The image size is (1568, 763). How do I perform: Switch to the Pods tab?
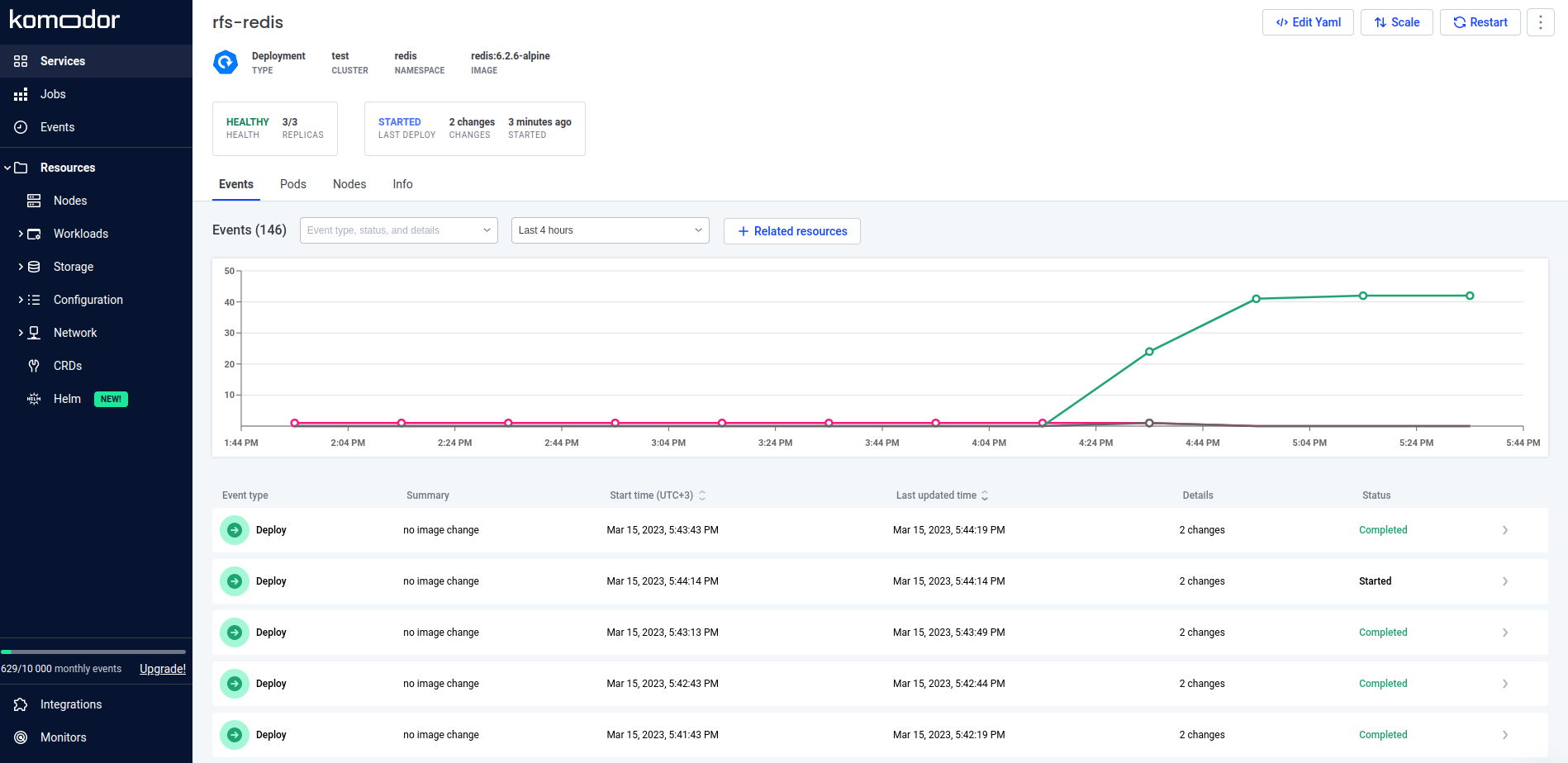click(x=292, y=184)
